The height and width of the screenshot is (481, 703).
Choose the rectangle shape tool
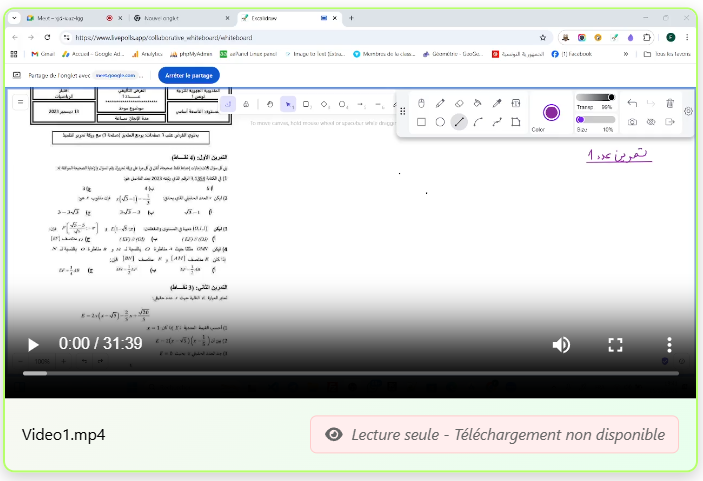click(421, 122)
